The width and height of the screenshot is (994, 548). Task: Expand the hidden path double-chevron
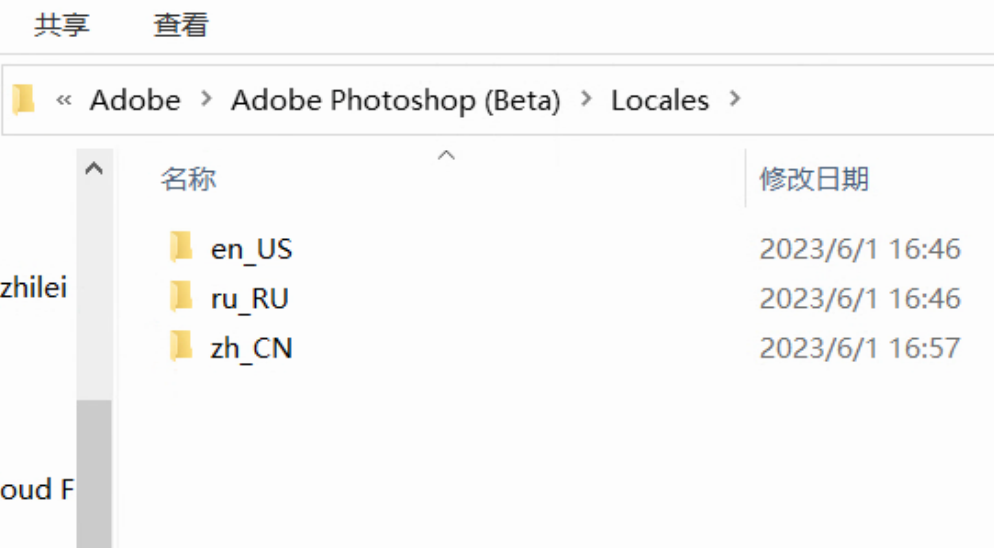64,100
